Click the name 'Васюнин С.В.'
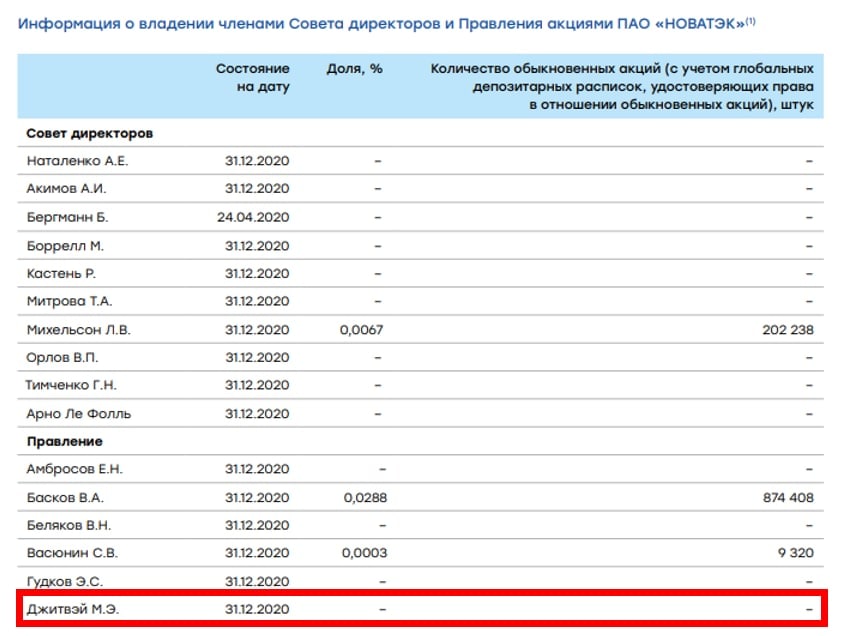 tap(72, 553)
